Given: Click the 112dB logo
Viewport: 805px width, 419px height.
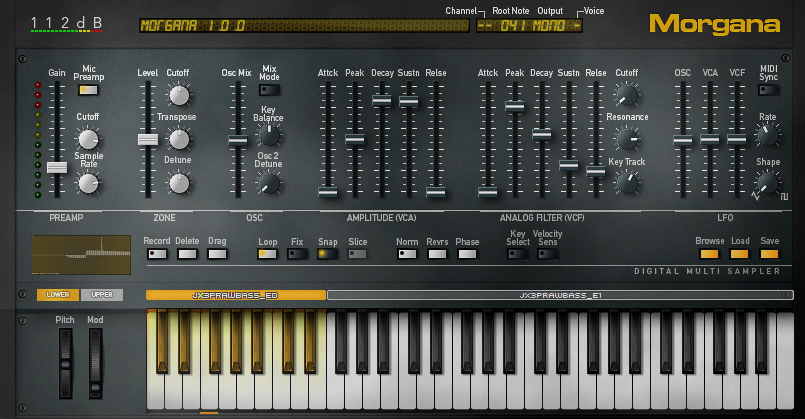Looking at the screenshot, I should click(66, 23).
